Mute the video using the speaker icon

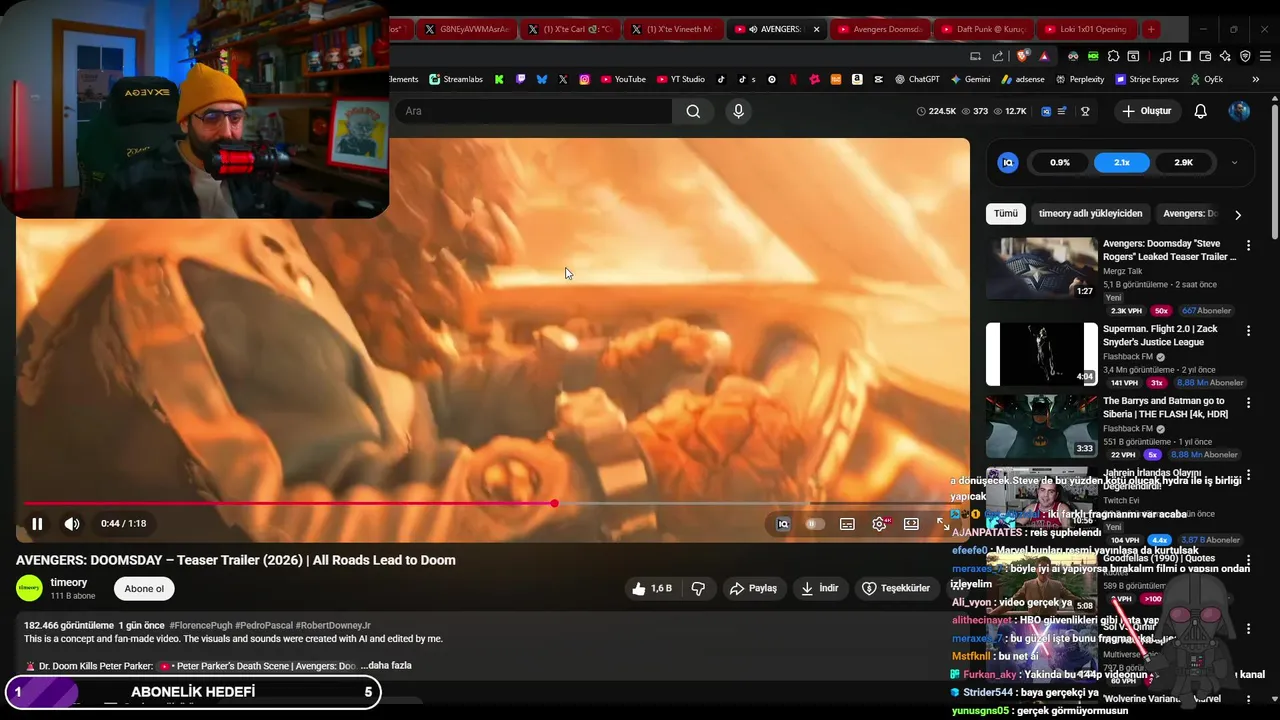[72, 524]
